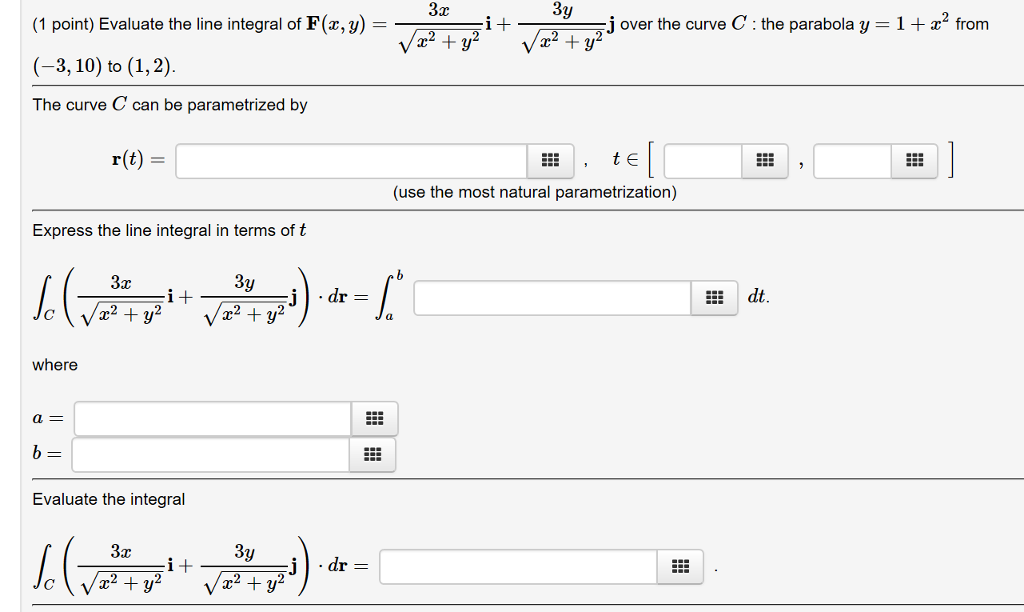
Task: Click the r(t) parametrization answer box
Action: click(350, 160)
